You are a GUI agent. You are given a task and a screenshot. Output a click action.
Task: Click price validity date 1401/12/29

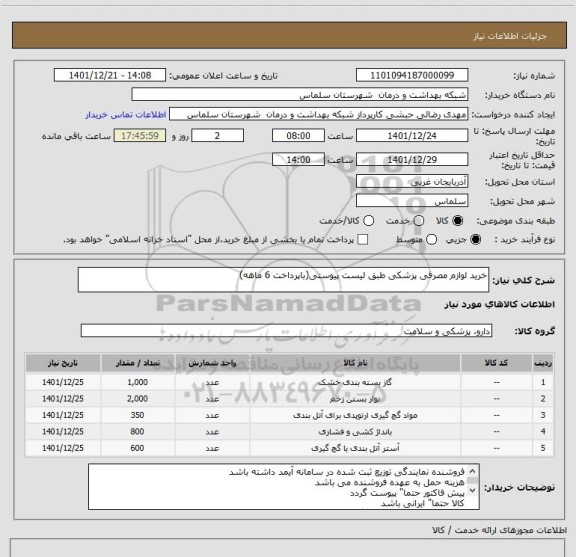click(412, 159)
